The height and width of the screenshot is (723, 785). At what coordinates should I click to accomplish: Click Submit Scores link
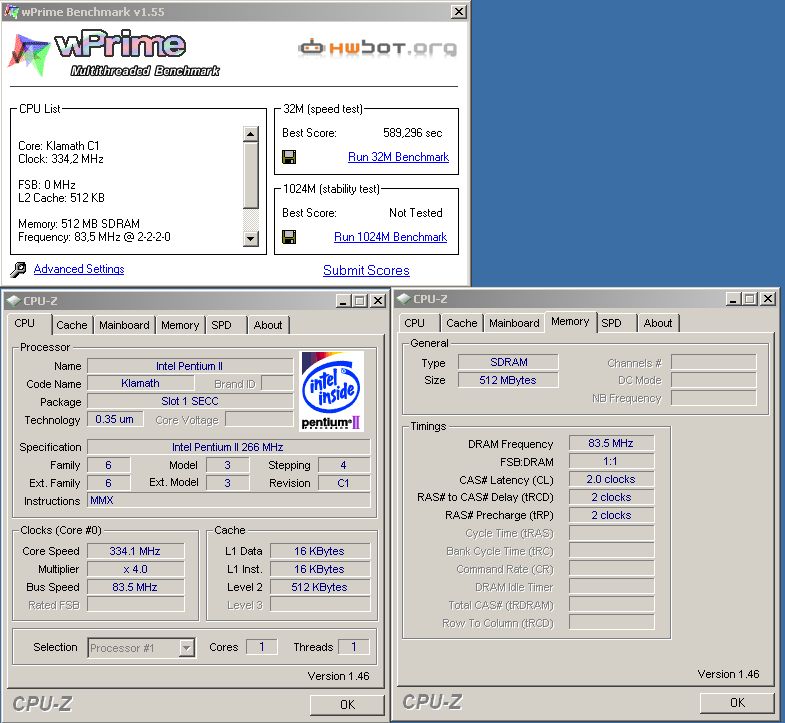[366, 270]
